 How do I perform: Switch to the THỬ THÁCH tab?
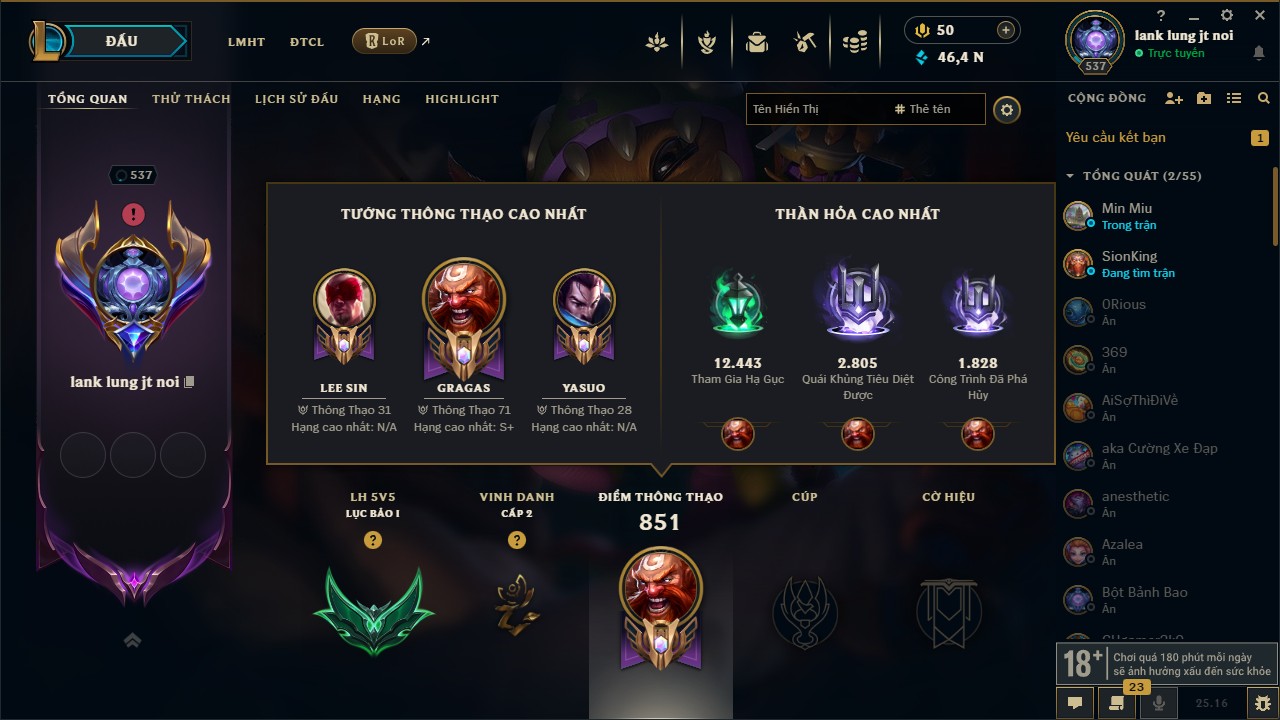(191, 99)
